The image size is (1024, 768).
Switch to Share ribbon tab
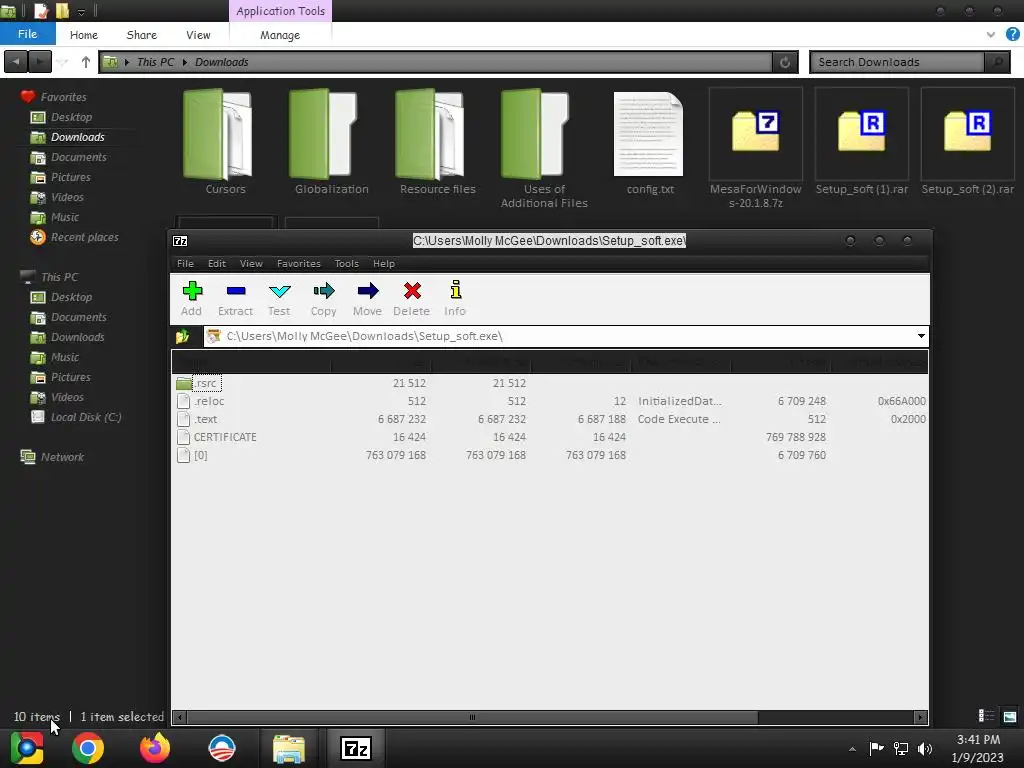tap(142, 35)
